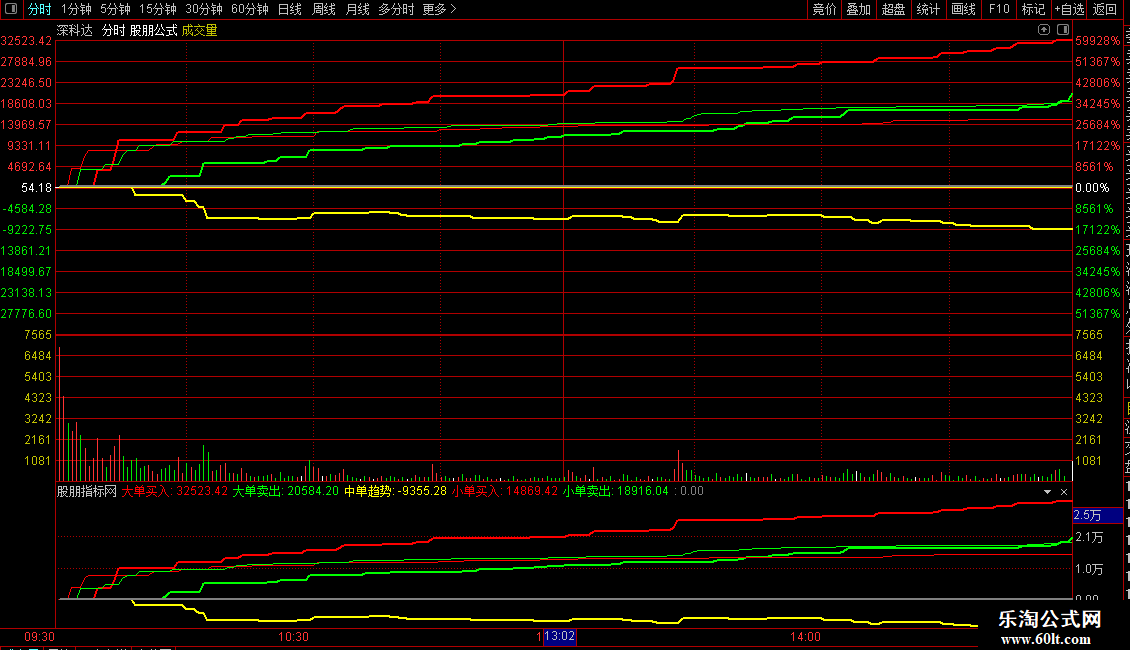Click the 大单买入: 32523.42 reading
This screenshot has height=650, width=1130.
coord(174,491)
